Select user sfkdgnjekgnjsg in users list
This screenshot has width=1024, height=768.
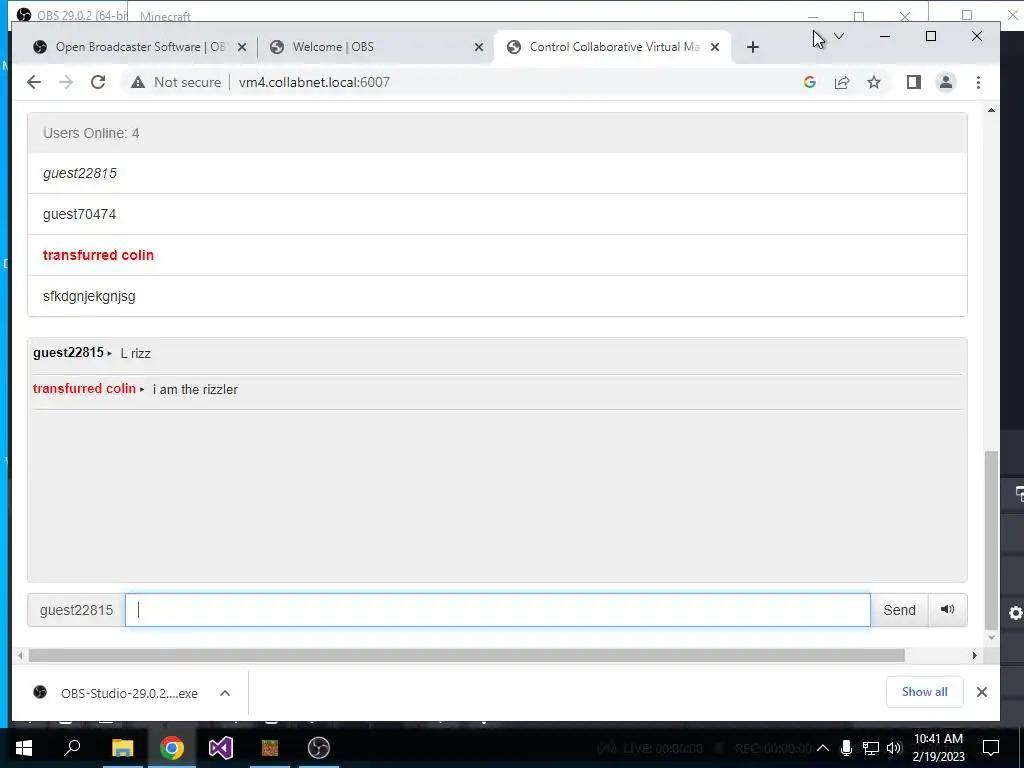497,296
